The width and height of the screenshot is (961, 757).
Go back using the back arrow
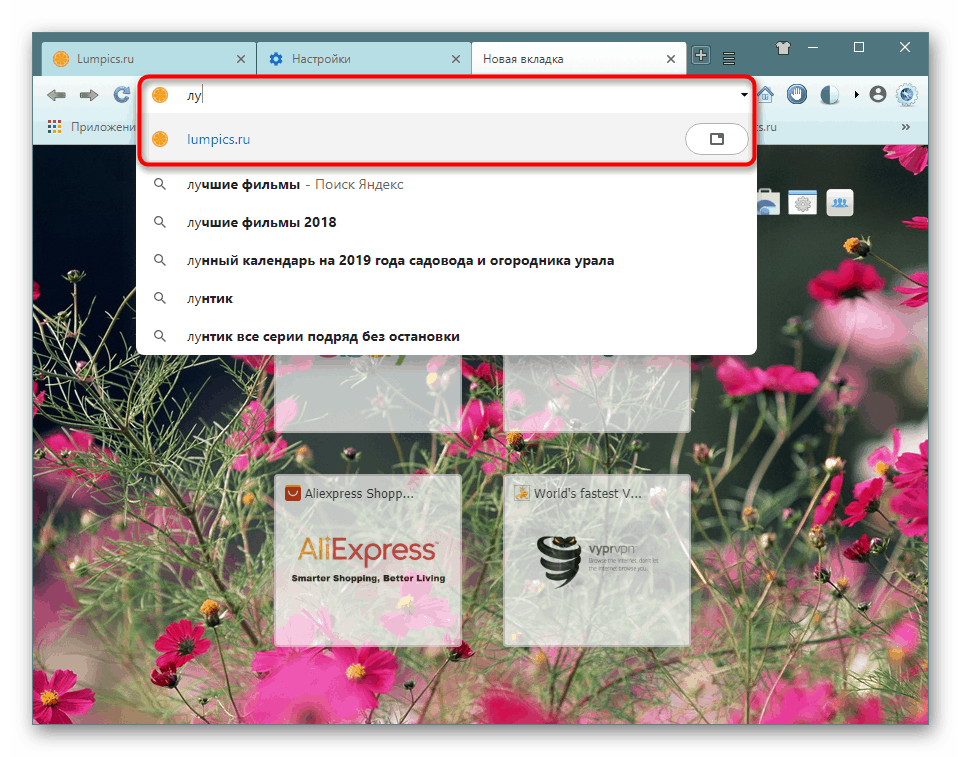pos(56,94)
